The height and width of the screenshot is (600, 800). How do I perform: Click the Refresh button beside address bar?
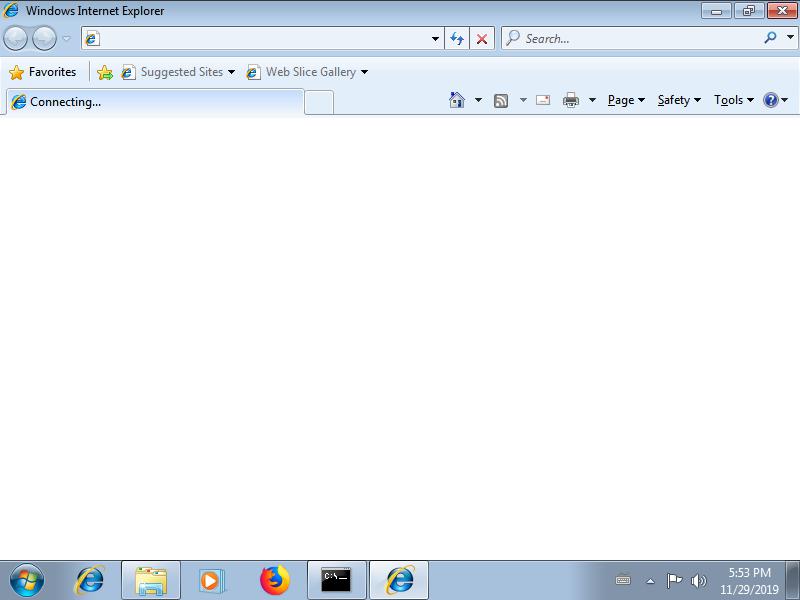point(457,39)
